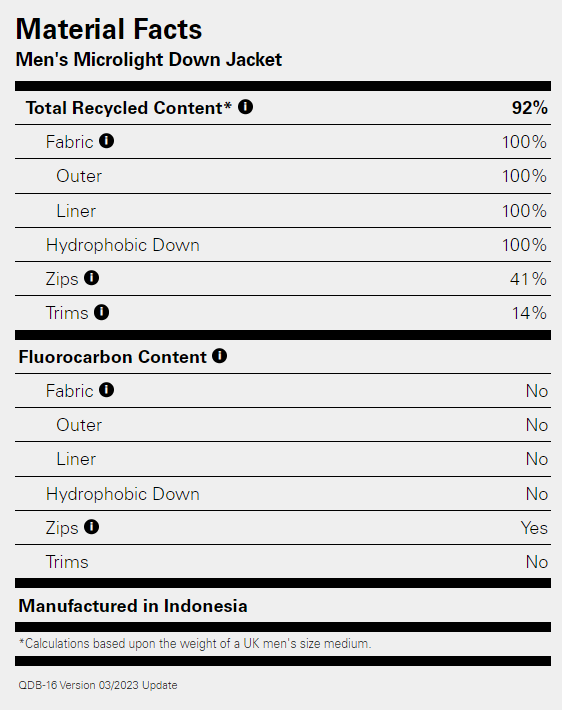Image resolution: width=562 pixels, height=710 pixels.
Task: Click the 92% total recycled value
Action: point(529,108)
